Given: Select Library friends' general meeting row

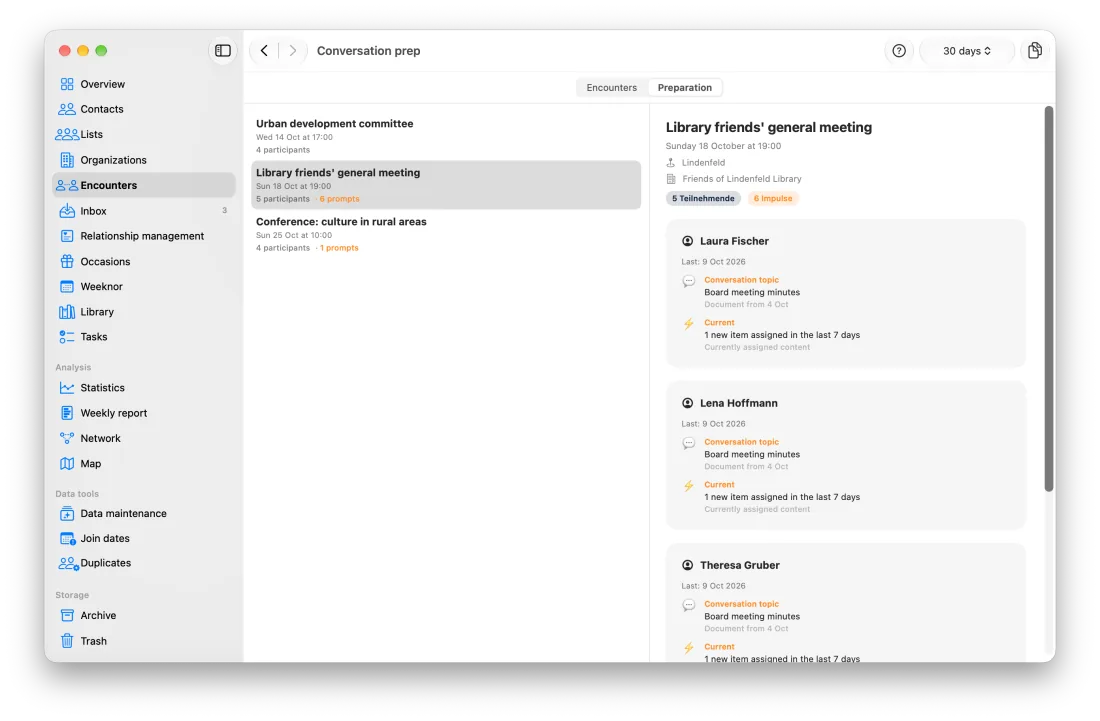Looking at the screenshot, I should 446,185.
